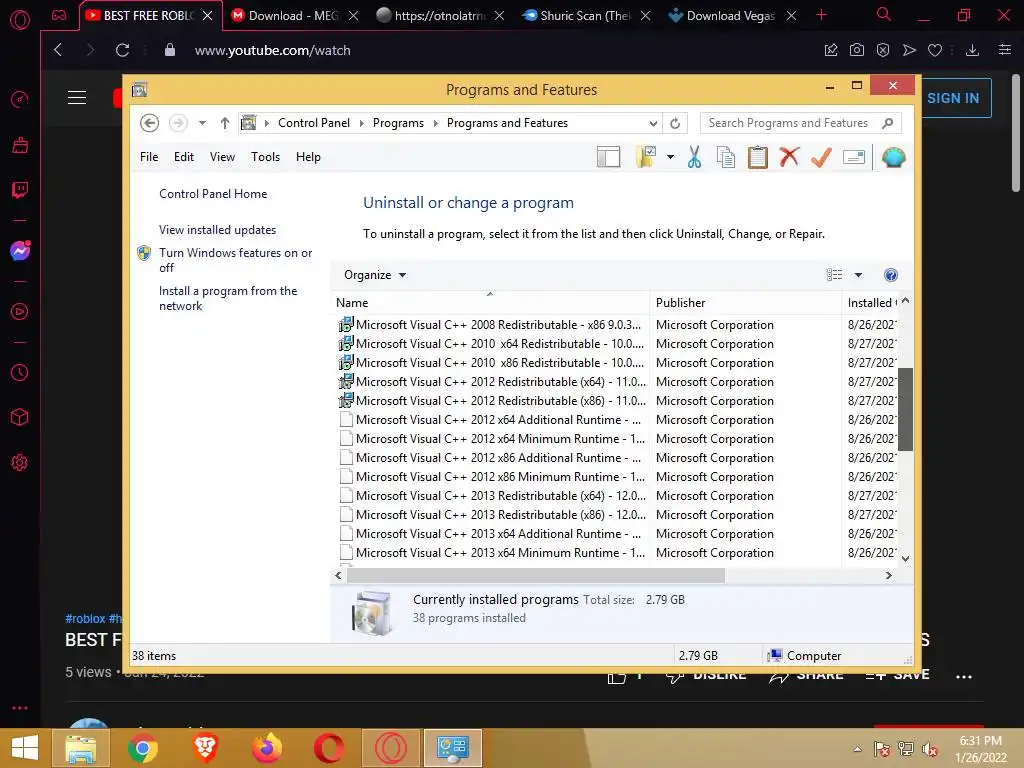Open Opera sidebar Messenger icon
This screenshot has width=1024, height=768.
point(20,251)
